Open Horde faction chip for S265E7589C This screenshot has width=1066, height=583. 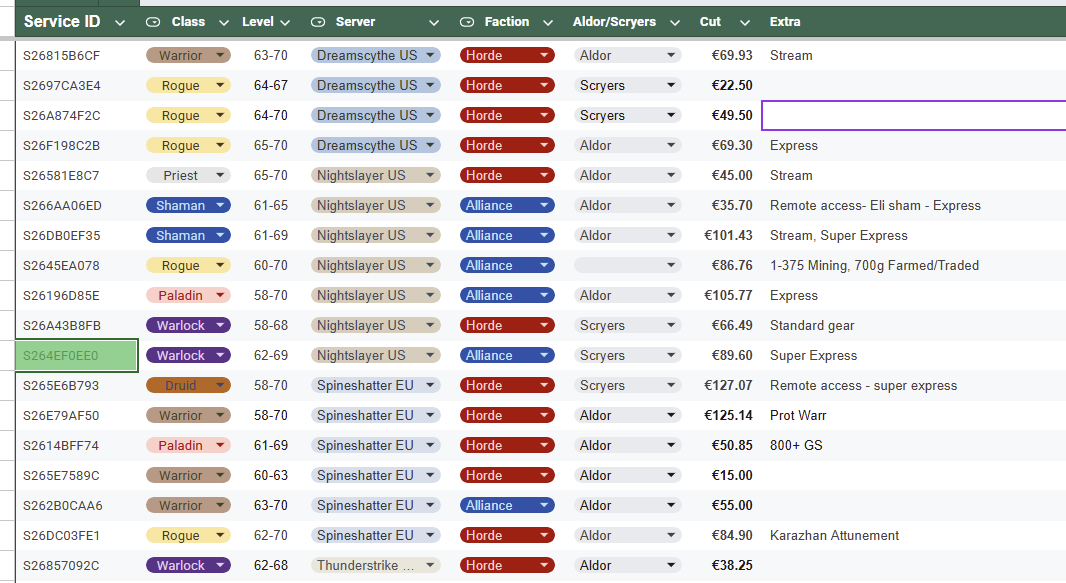click(x=507, y=475)
